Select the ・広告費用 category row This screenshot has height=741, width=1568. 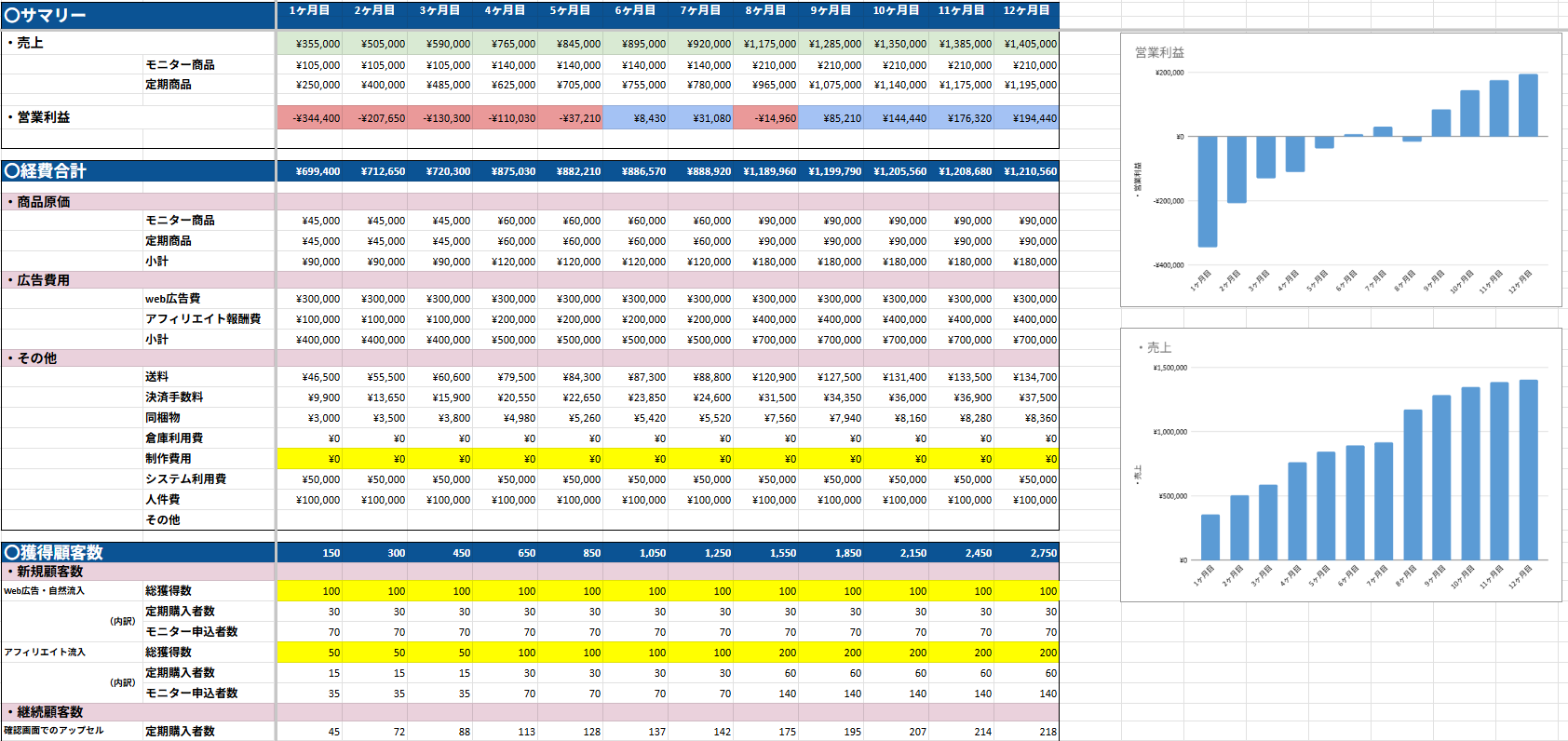[530, 279]
